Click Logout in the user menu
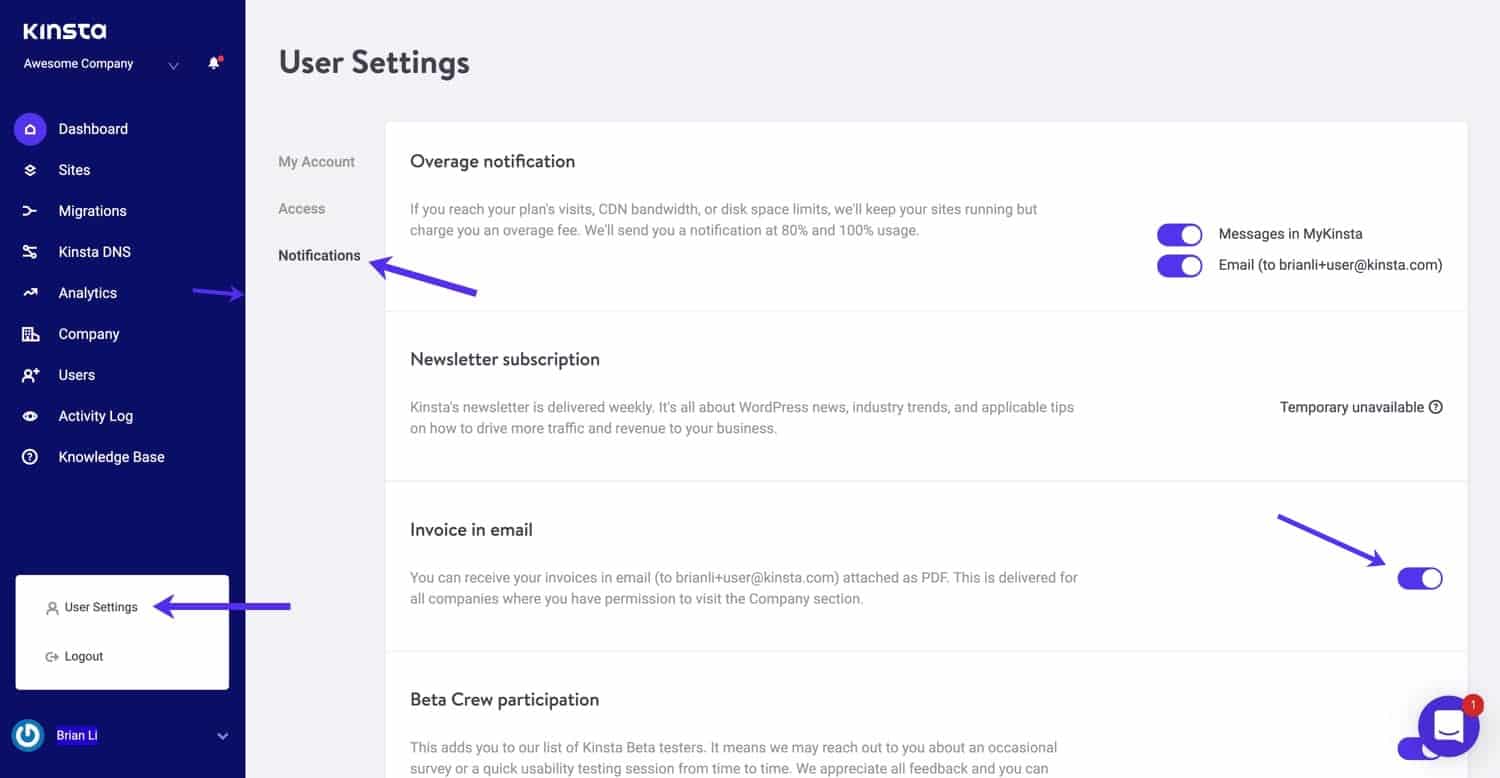Screen dimensions: 1500x778 83,657
